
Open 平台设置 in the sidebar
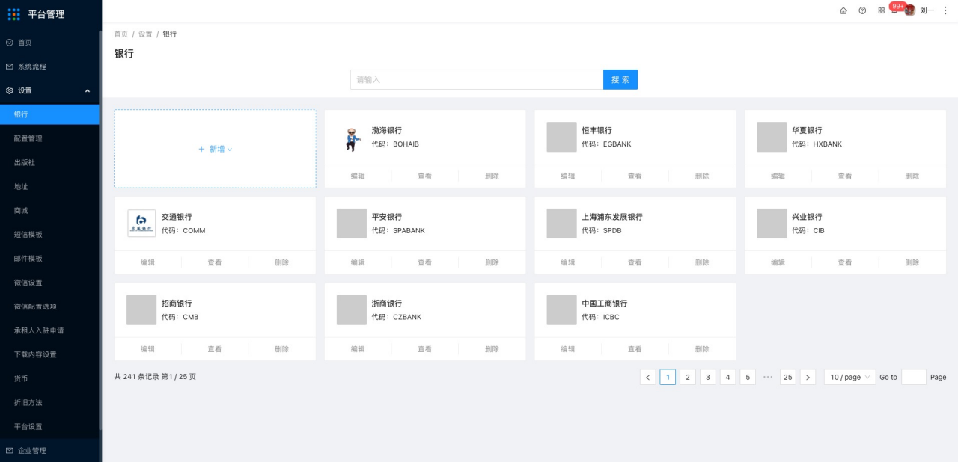point(49,427)
